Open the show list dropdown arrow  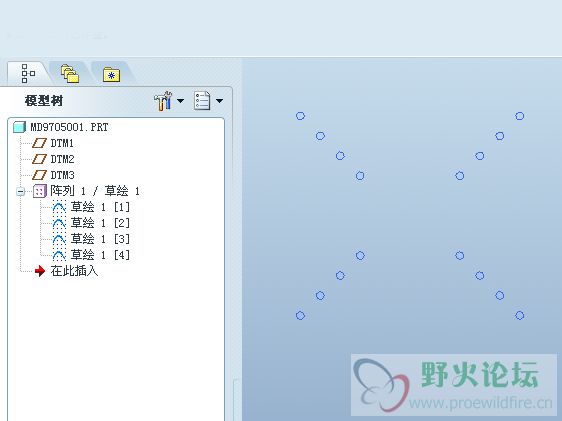(x=219, y=101)
